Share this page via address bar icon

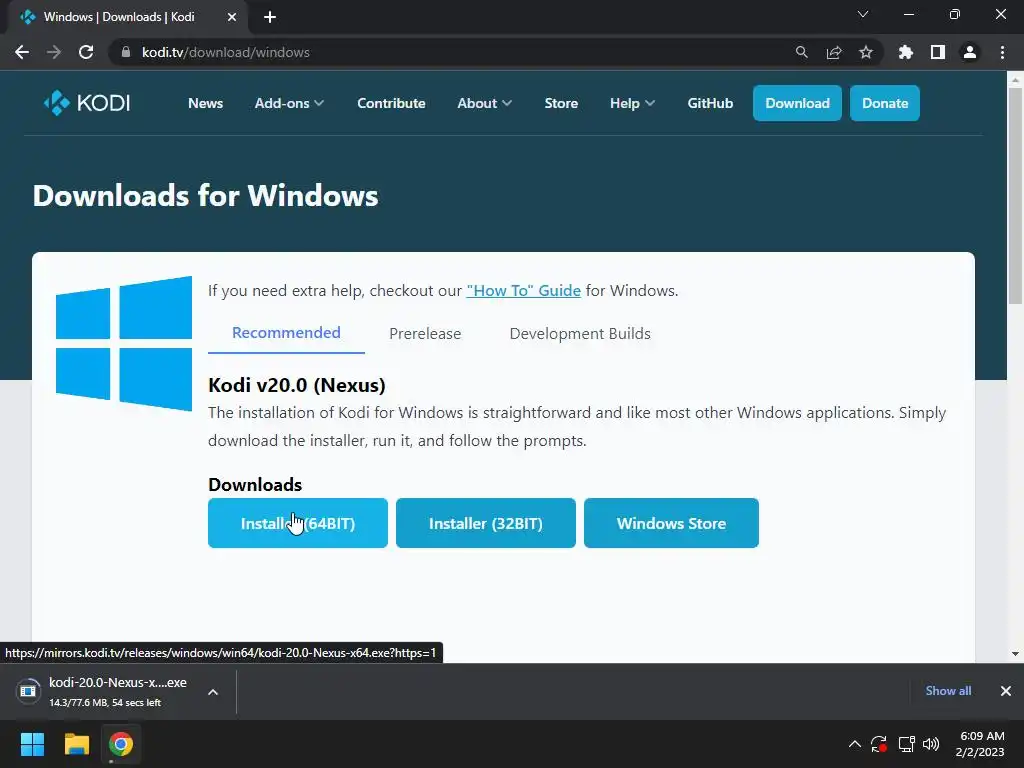[834, 52]
